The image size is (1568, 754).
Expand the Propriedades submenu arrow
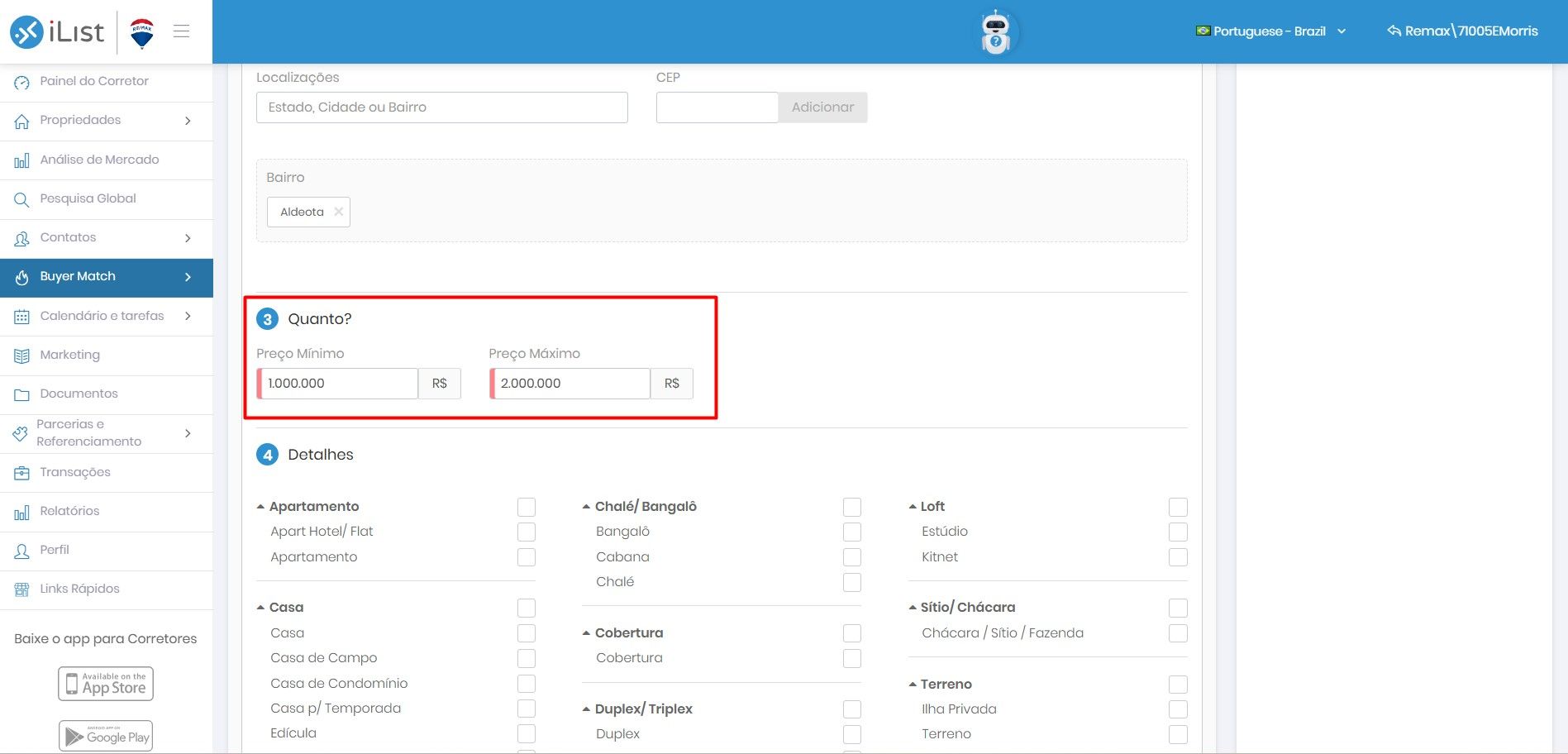point(188,121)
